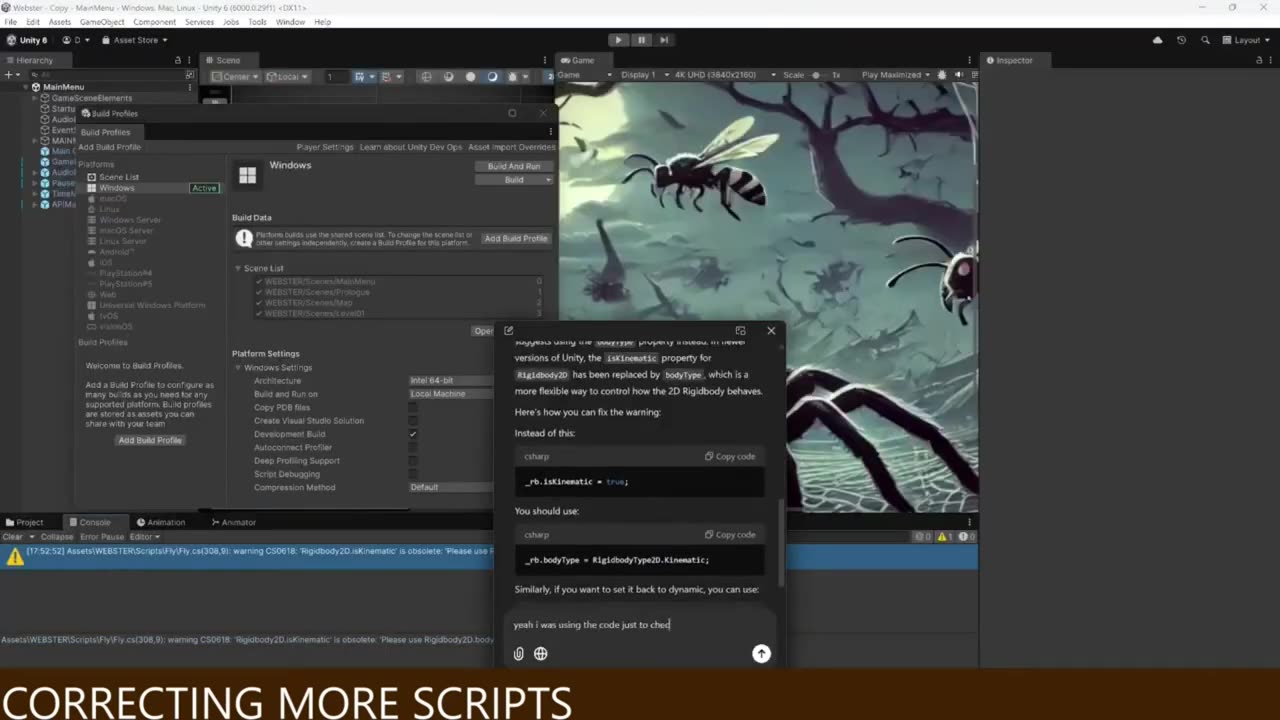Image resolution: width=1280 pixels, height=720 pixels.
Task: Toggle the Hierarchy panel lock icon
Action: click(178, 60)
